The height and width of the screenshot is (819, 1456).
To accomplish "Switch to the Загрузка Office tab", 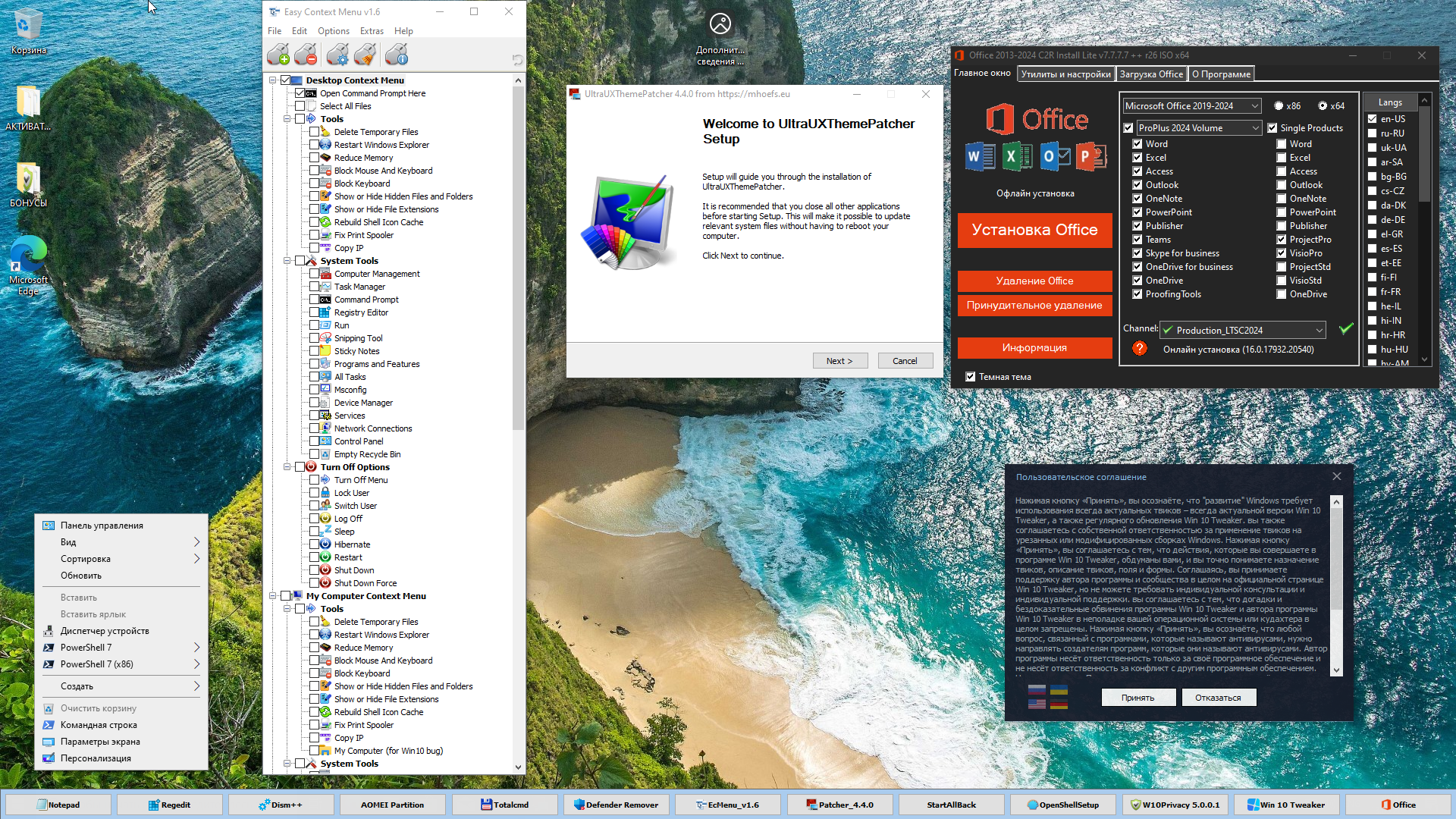I will (1150, 74).
